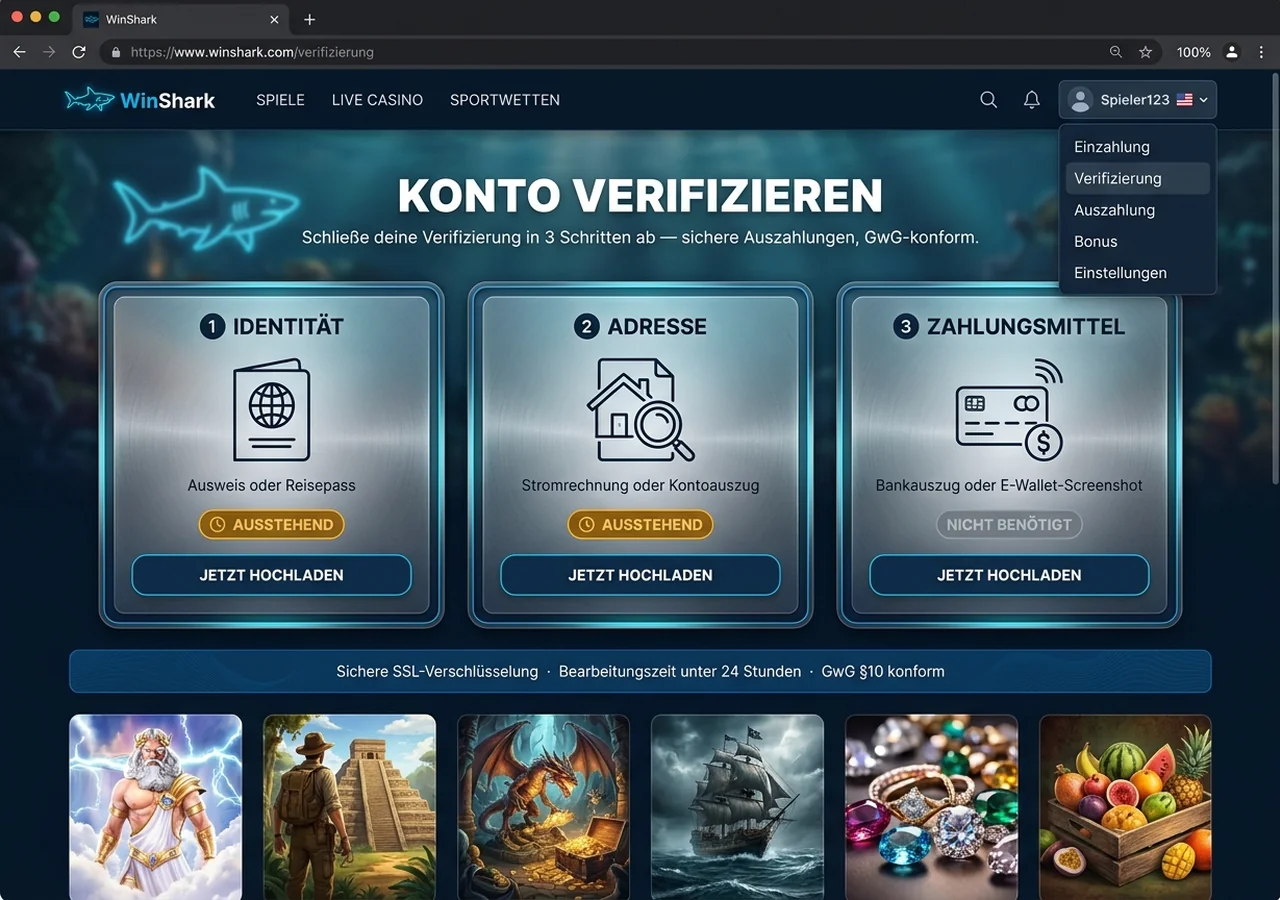1280x900 pixels.
Task: Open SPORTWETTEN navigation item
Action: [x=505, y=100]
